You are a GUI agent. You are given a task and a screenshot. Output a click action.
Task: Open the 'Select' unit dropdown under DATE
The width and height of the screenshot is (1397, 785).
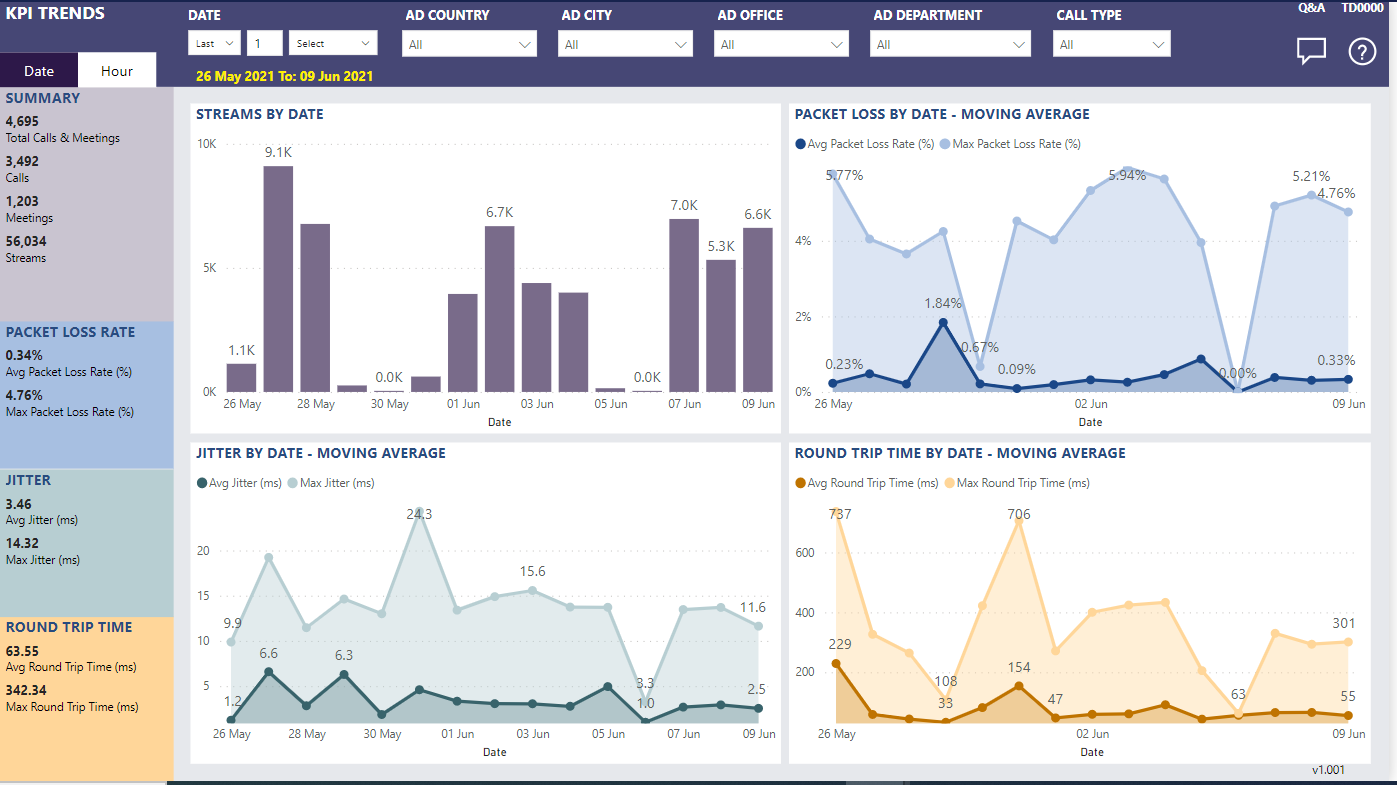pos(333,43)
